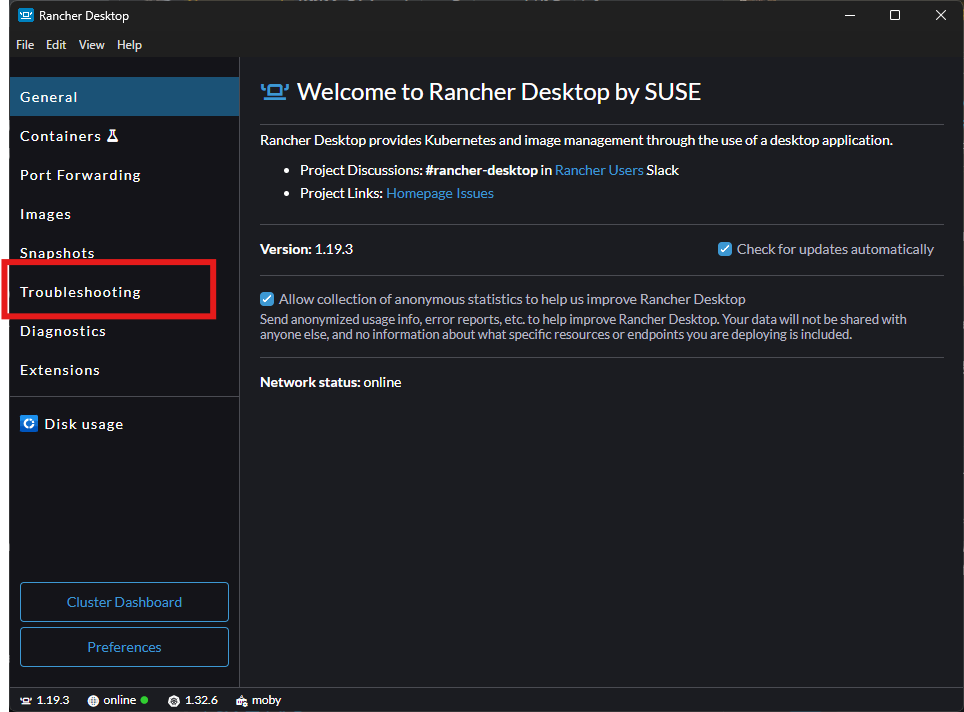964x712 pixels.
Task: Open the Help menu
Action: (x=129, y=45)
